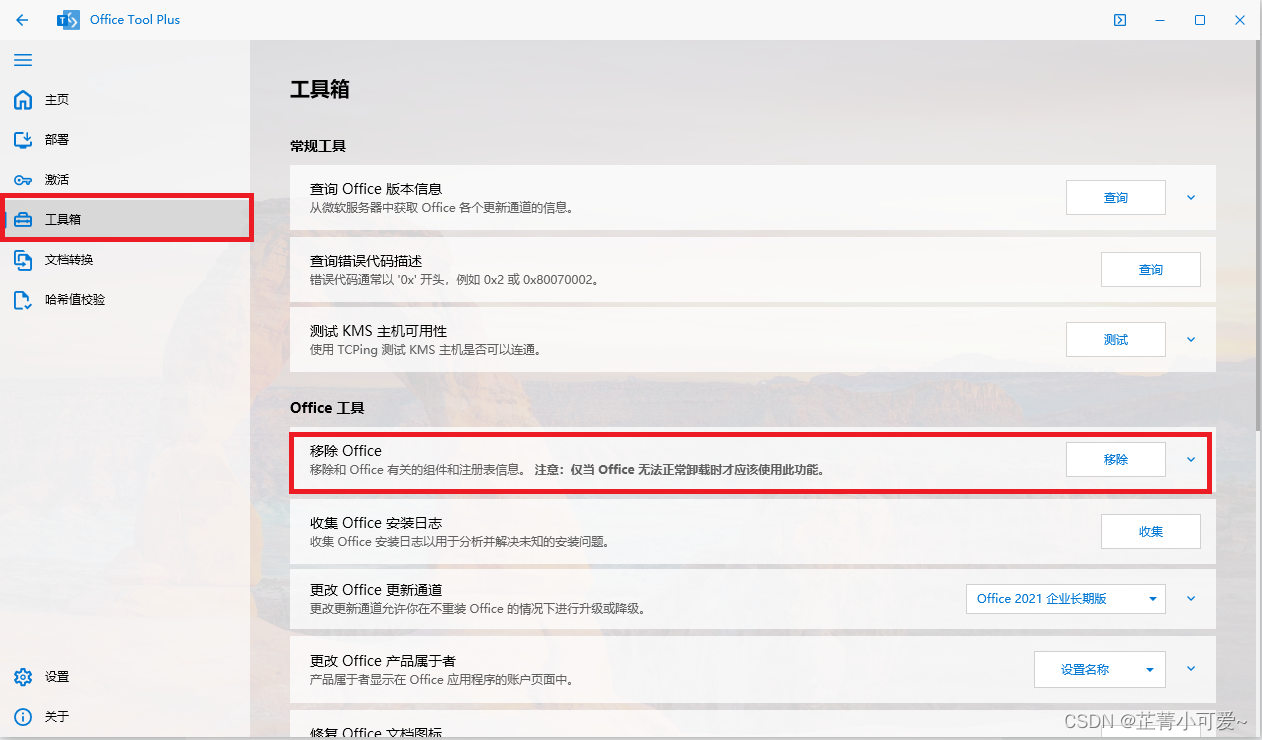Select 工具箱 in the sidebar
The image size is (1262, 740).
point(127,219)
